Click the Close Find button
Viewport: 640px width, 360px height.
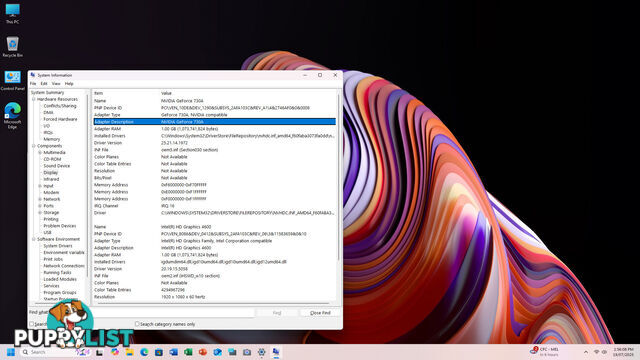[x=320, y=313]
